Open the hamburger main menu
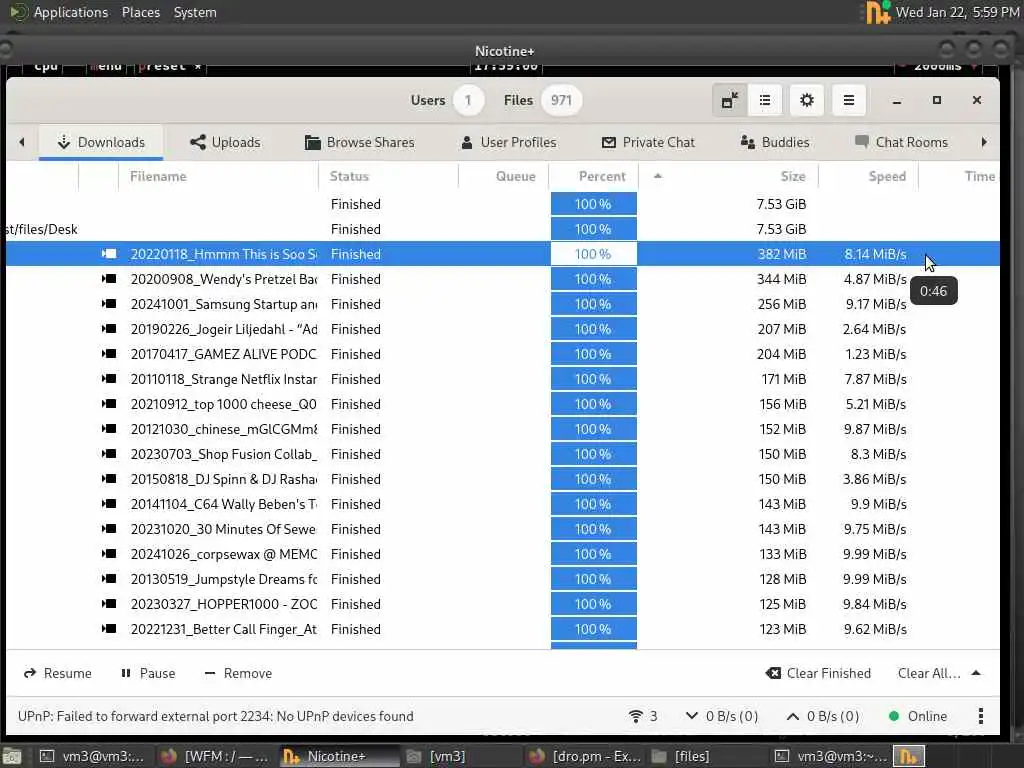Screen dimensions: 1024x768 (x=848, y=101)
